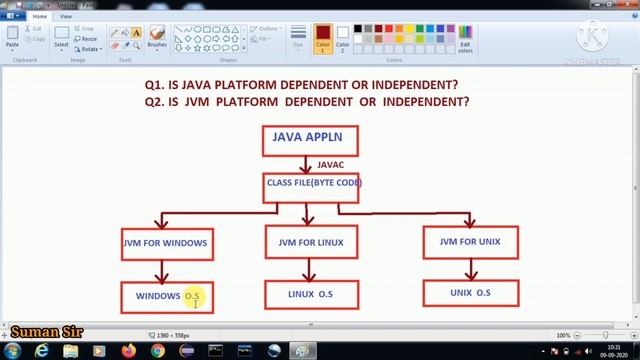
Task: Switch to the View ribbon tab
Action: pyautogui.click(x=65, y=16)
